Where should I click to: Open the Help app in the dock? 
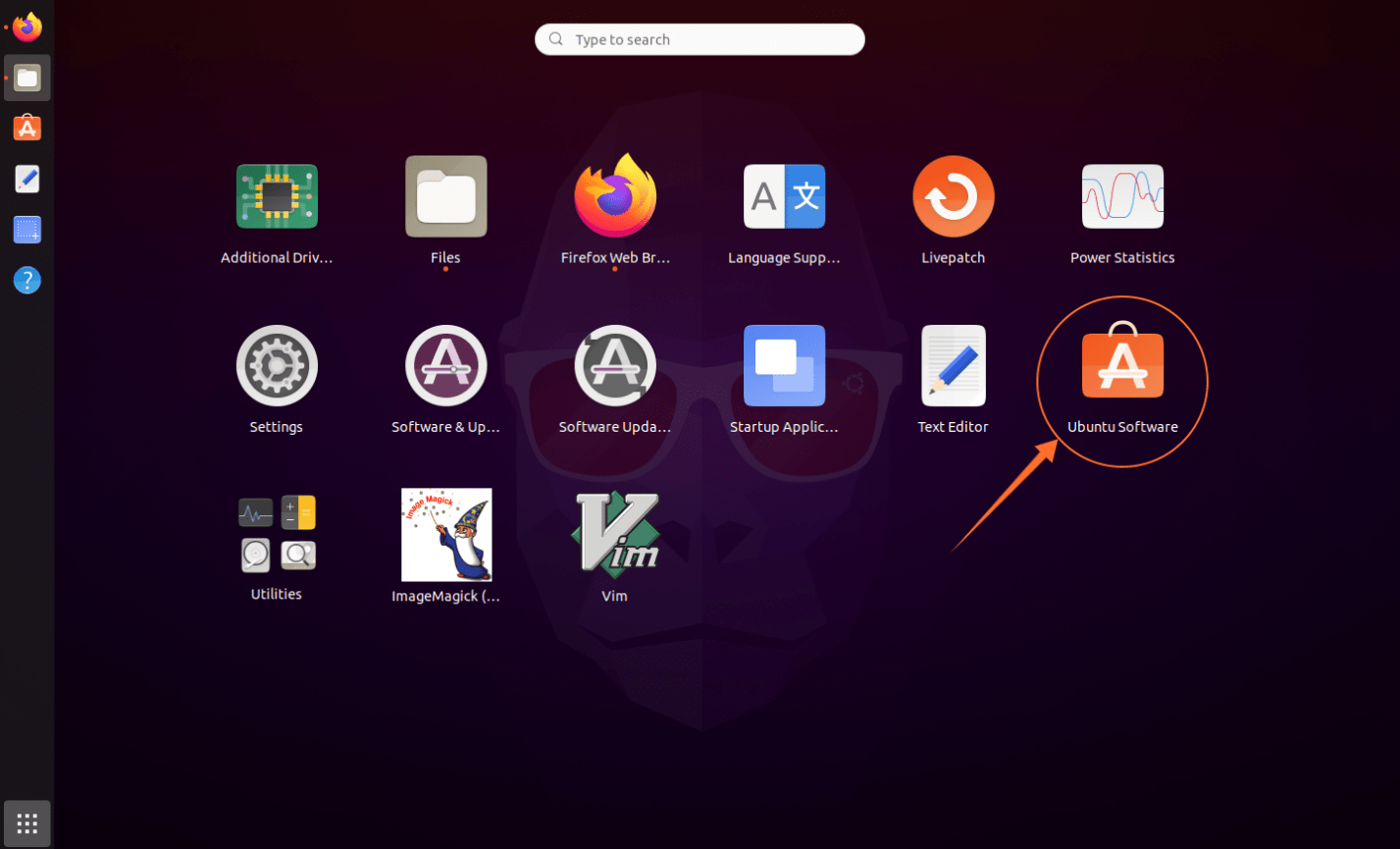[26, 280]
